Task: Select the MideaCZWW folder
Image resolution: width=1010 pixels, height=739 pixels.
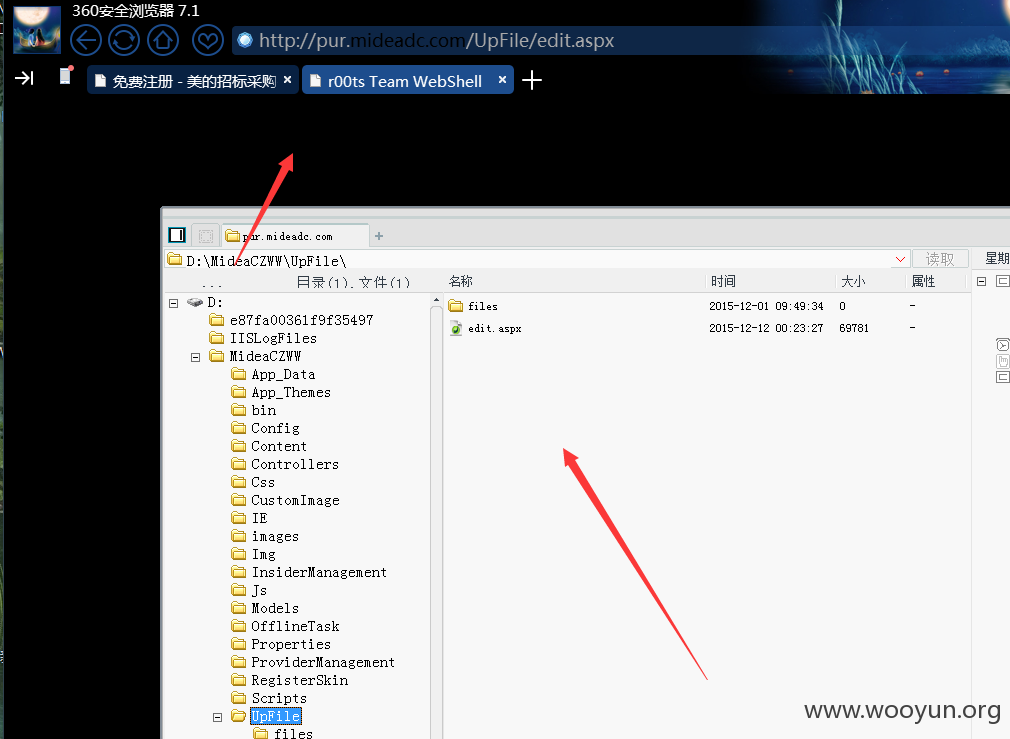Action: pyautogui.click(x=255, y=356)
